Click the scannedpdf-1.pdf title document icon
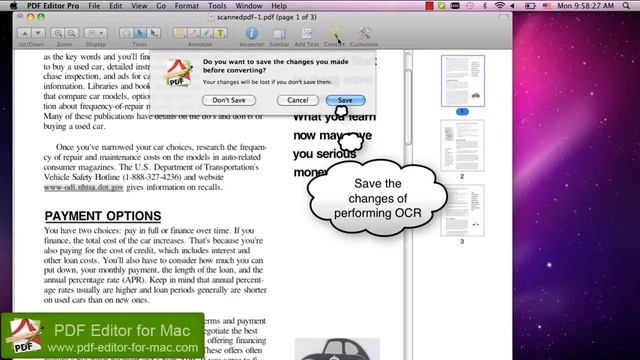 [211, 17]
